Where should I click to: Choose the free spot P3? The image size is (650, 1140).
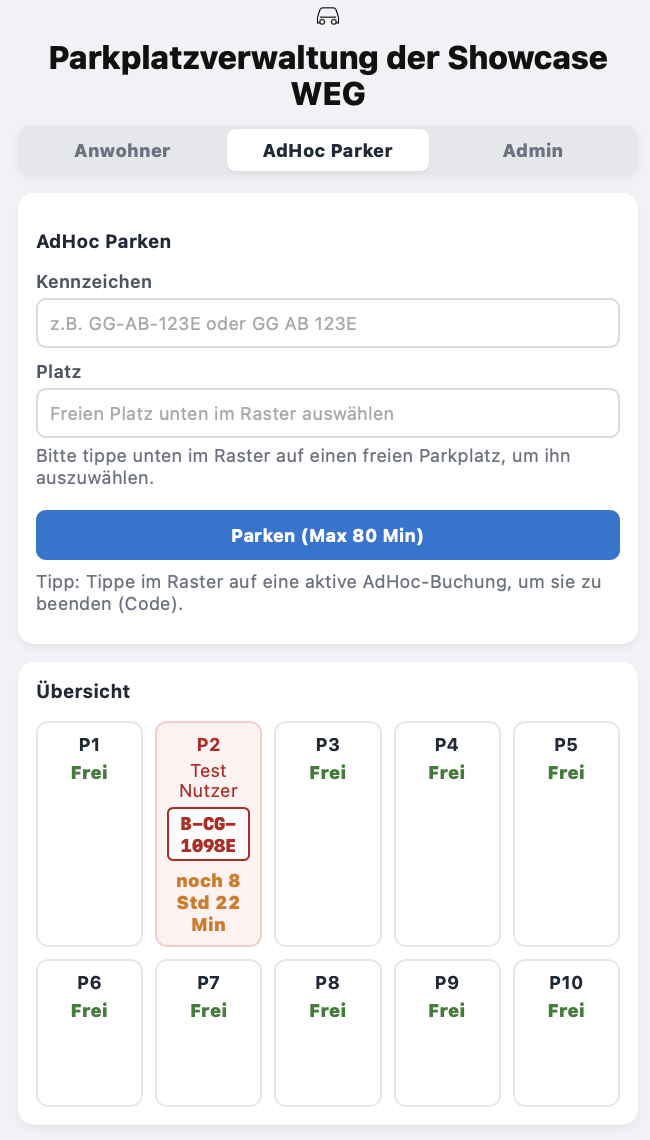(x=327, y=833)
